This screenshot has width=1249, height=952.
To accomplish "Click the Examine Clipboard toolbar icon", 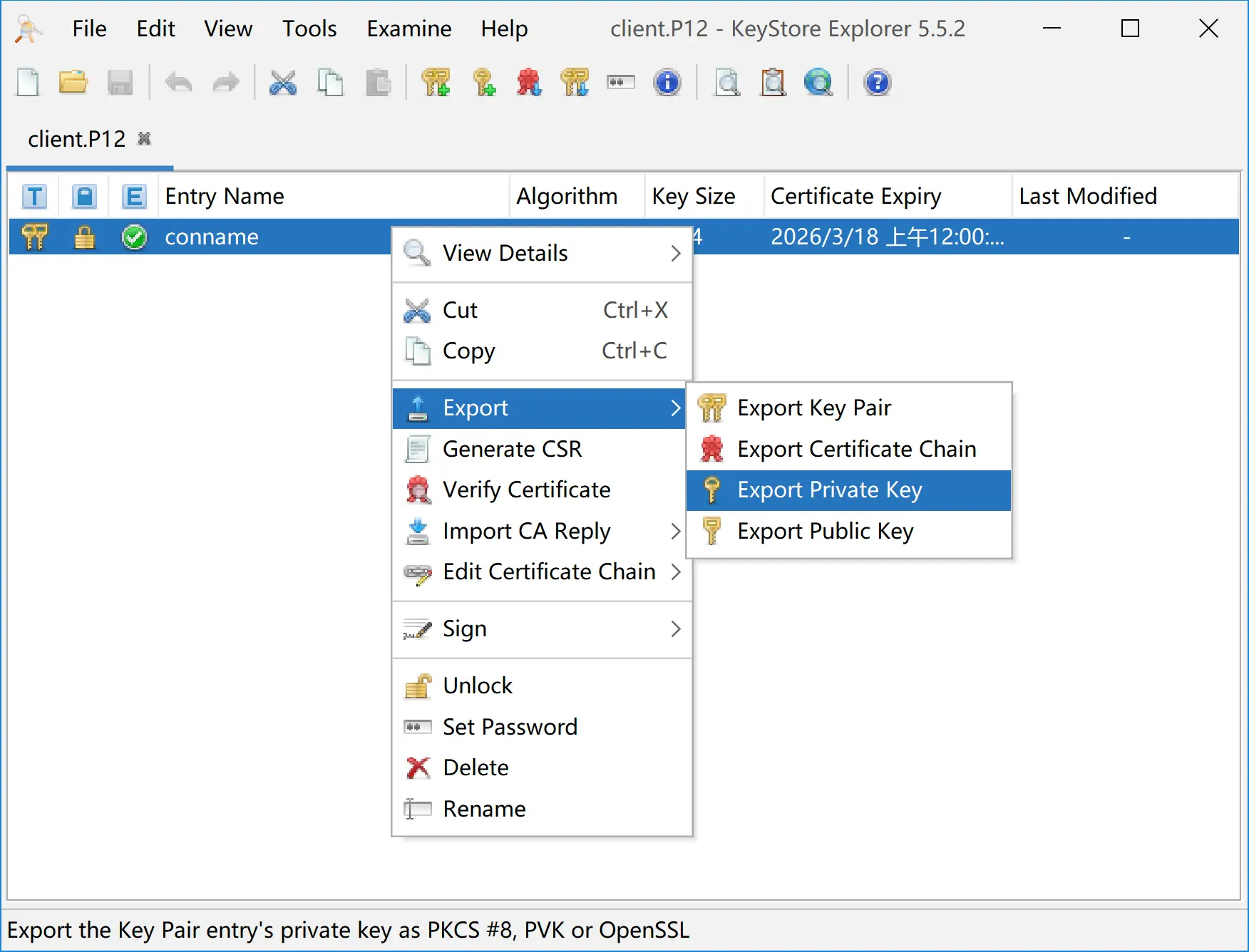I will (773, 83).
